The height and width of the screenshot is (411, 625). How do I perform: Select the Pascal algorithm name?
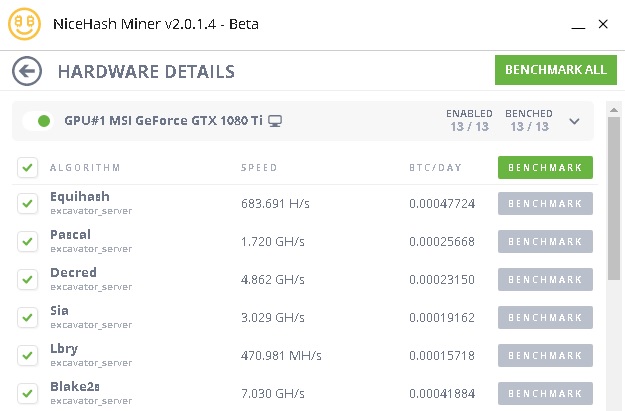pos(71,234)
